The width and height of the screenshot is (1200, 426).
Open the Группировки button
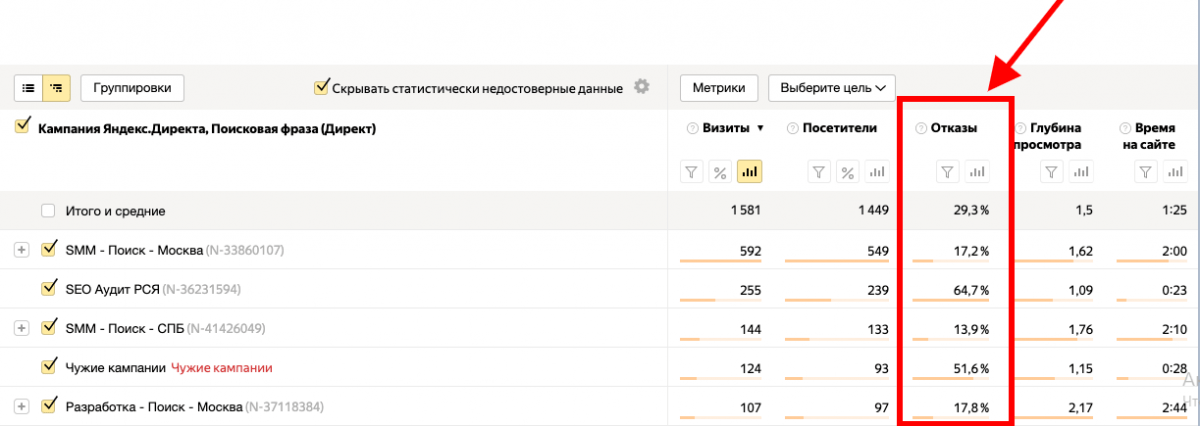132,88
